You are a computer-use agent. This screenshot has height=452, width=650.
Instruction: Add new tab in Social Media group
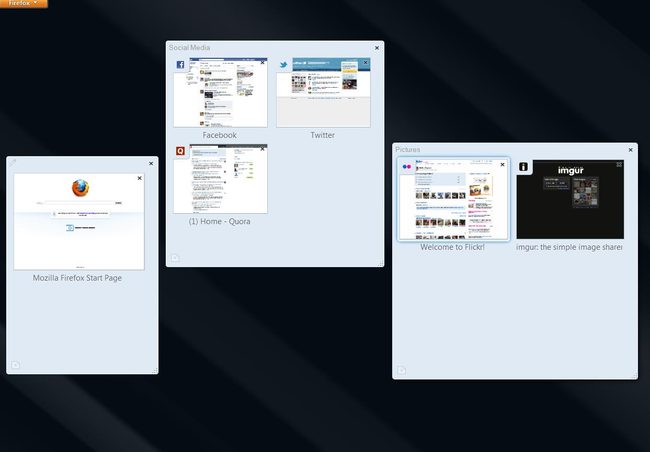175,258
